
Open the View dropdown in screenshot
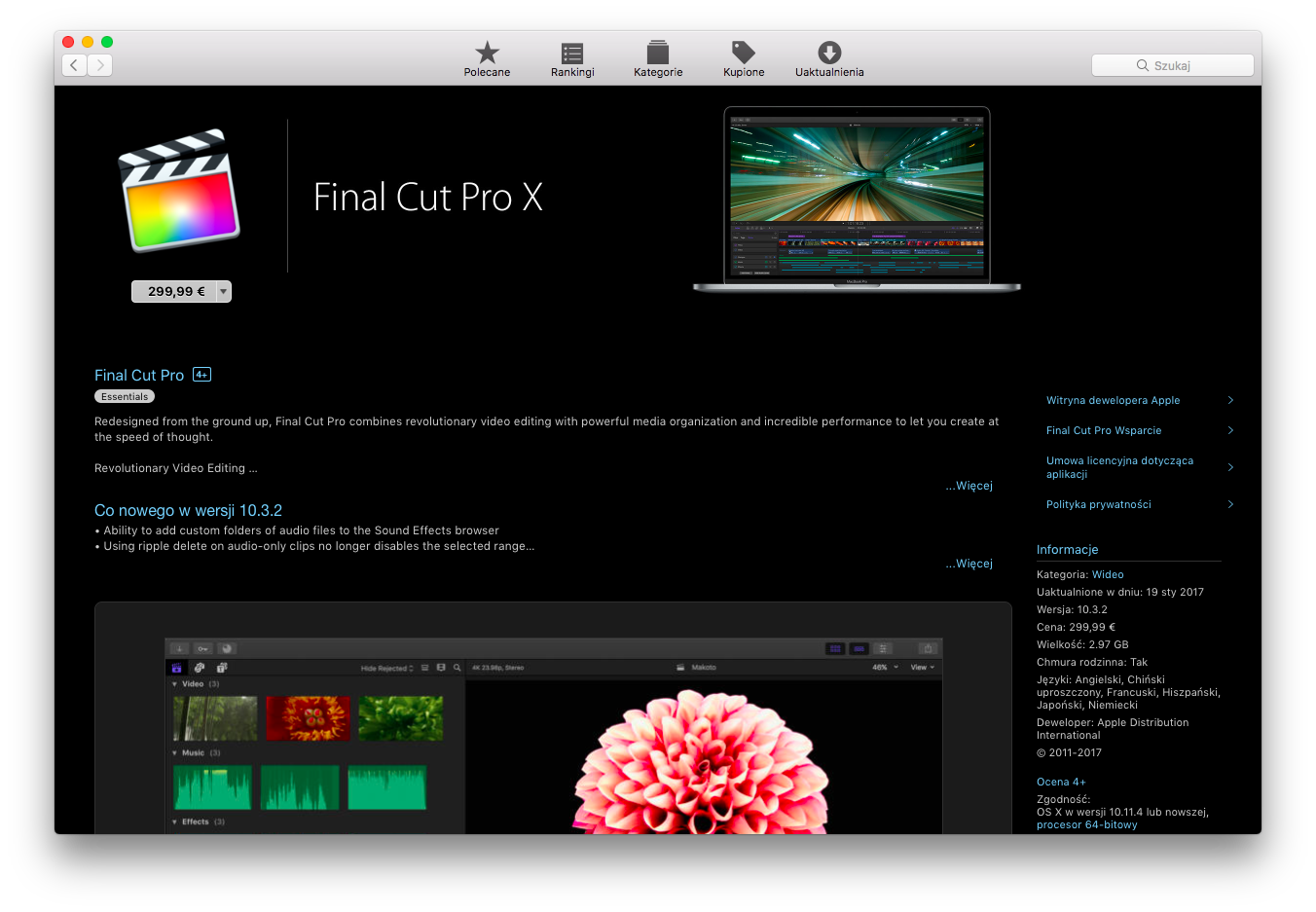pos(922,668)
